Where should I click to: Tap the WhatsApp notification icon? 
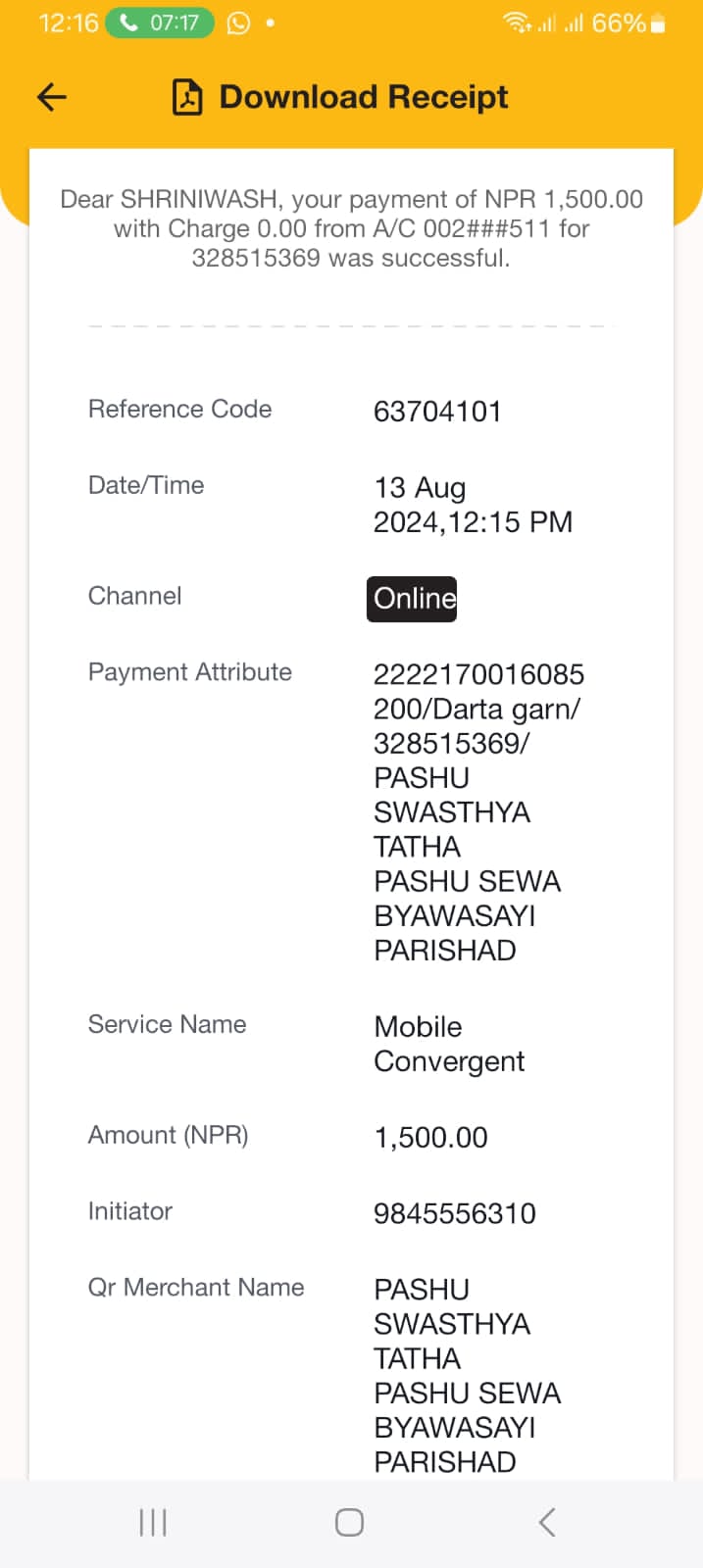238,23
